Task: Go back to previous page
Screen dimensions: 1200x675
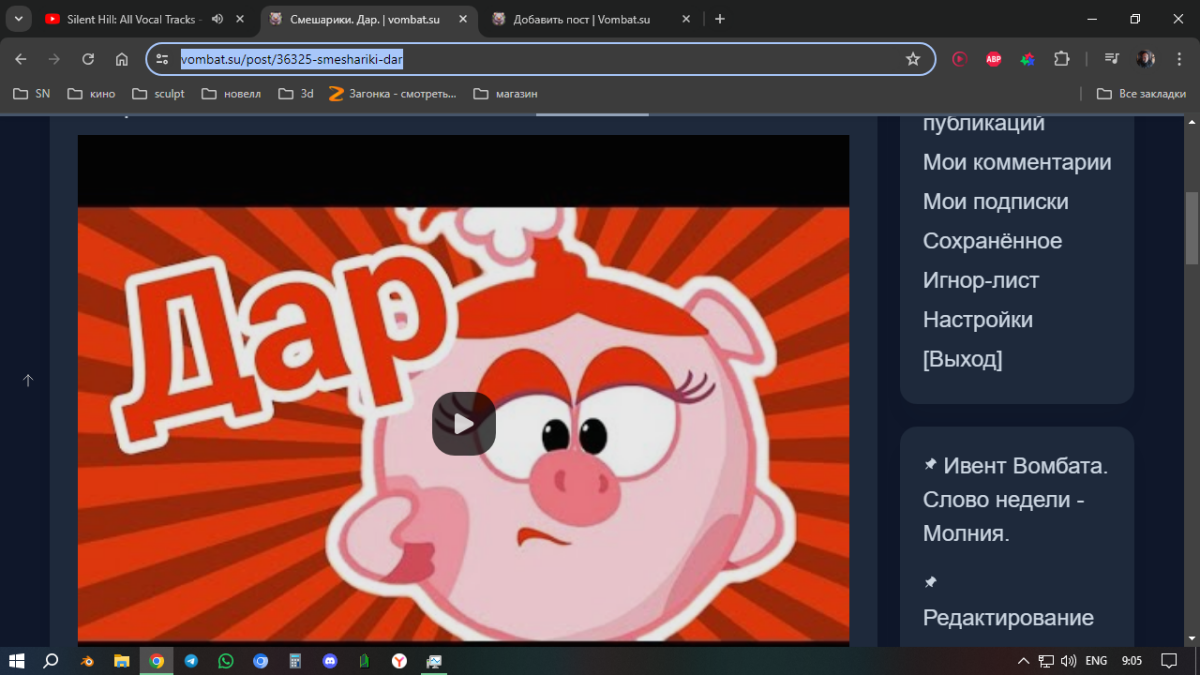Action: click(x=21, y=59)
